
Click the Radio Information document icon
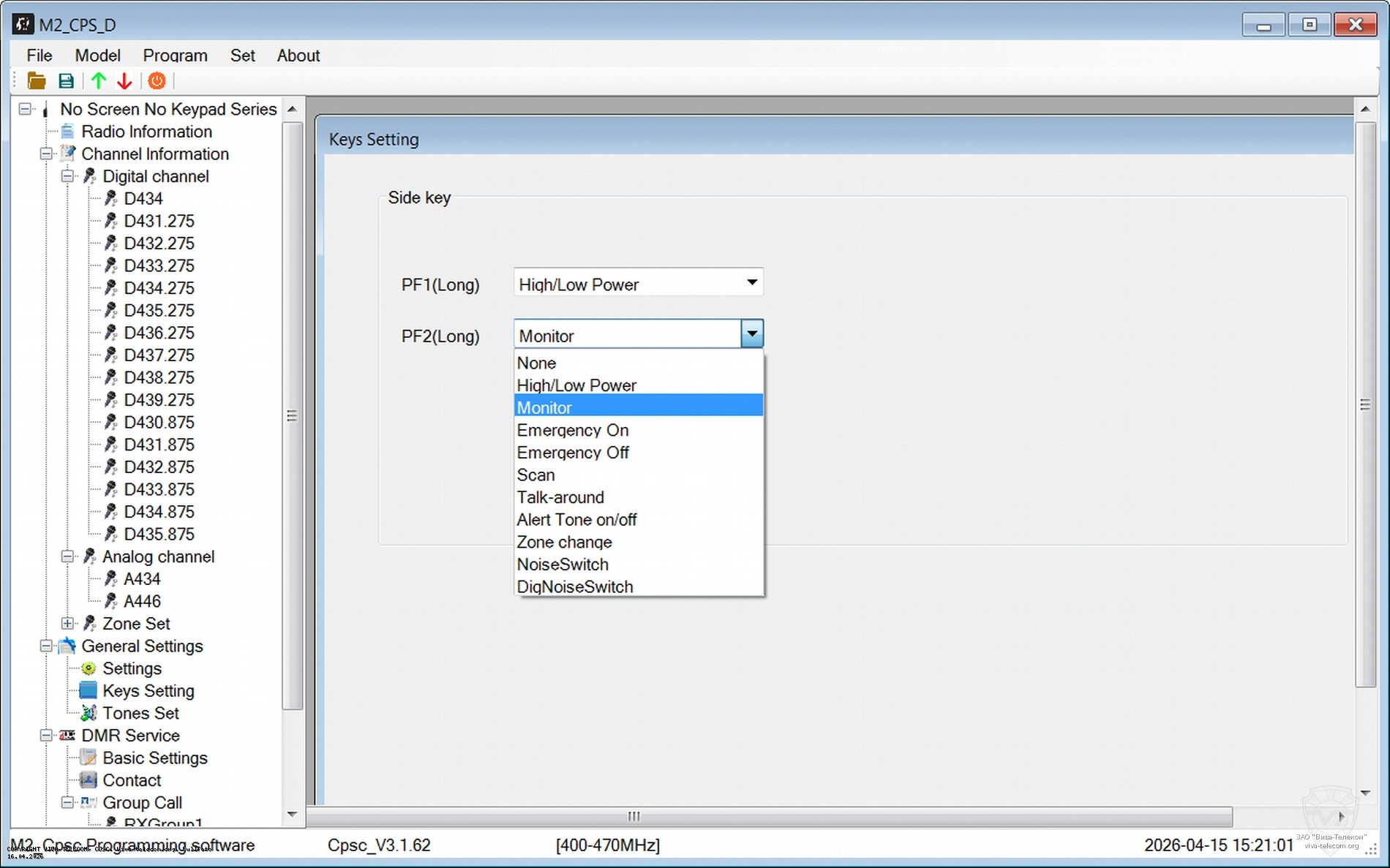point(67,132)
